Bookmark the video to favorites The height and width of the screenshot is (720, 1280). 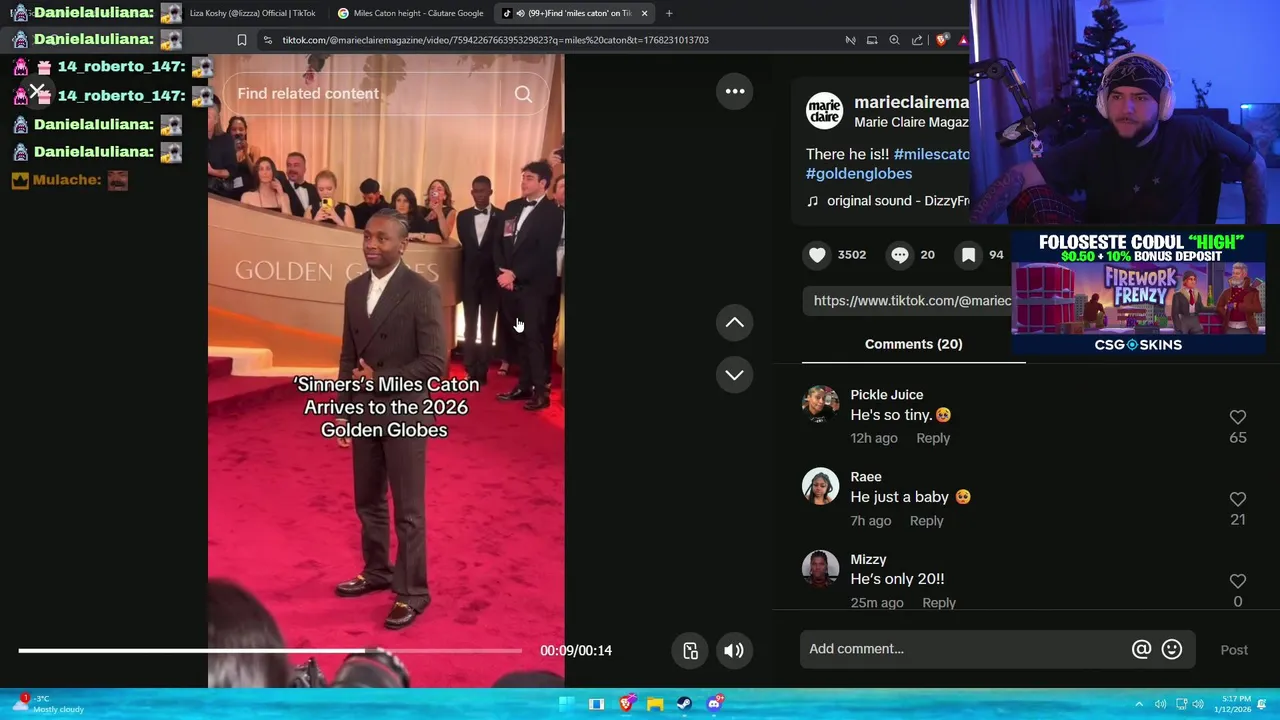(968, 255)
